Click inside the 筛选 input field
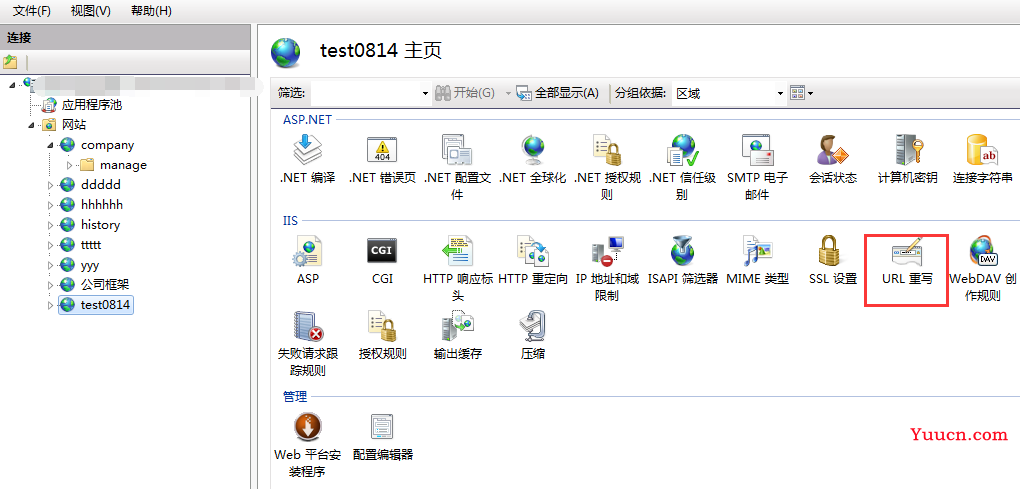This screenshot has width=1020, height=489. [366, 94]
